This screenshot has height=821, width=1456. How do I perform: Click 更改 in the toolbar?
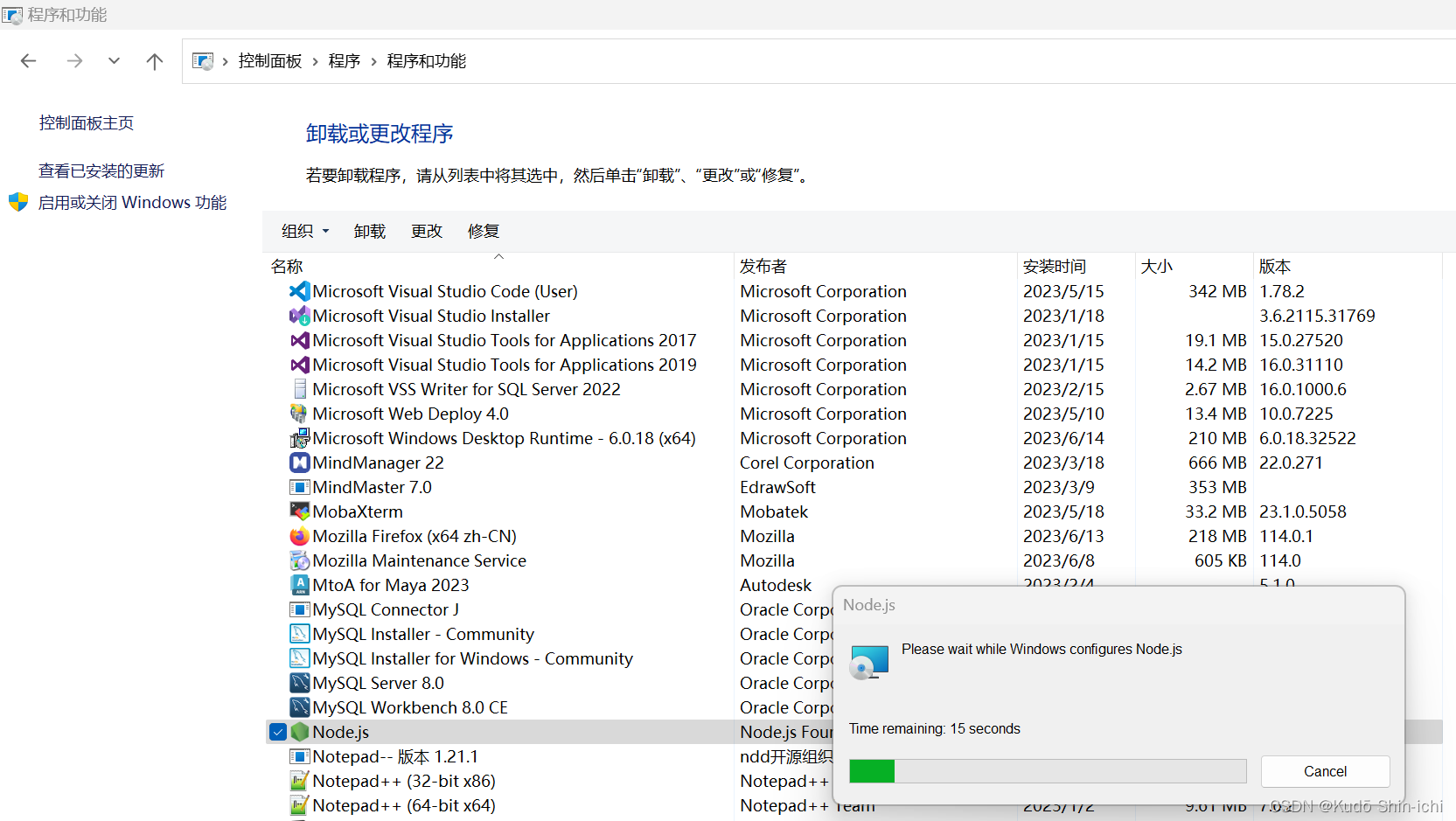[427, 231]
